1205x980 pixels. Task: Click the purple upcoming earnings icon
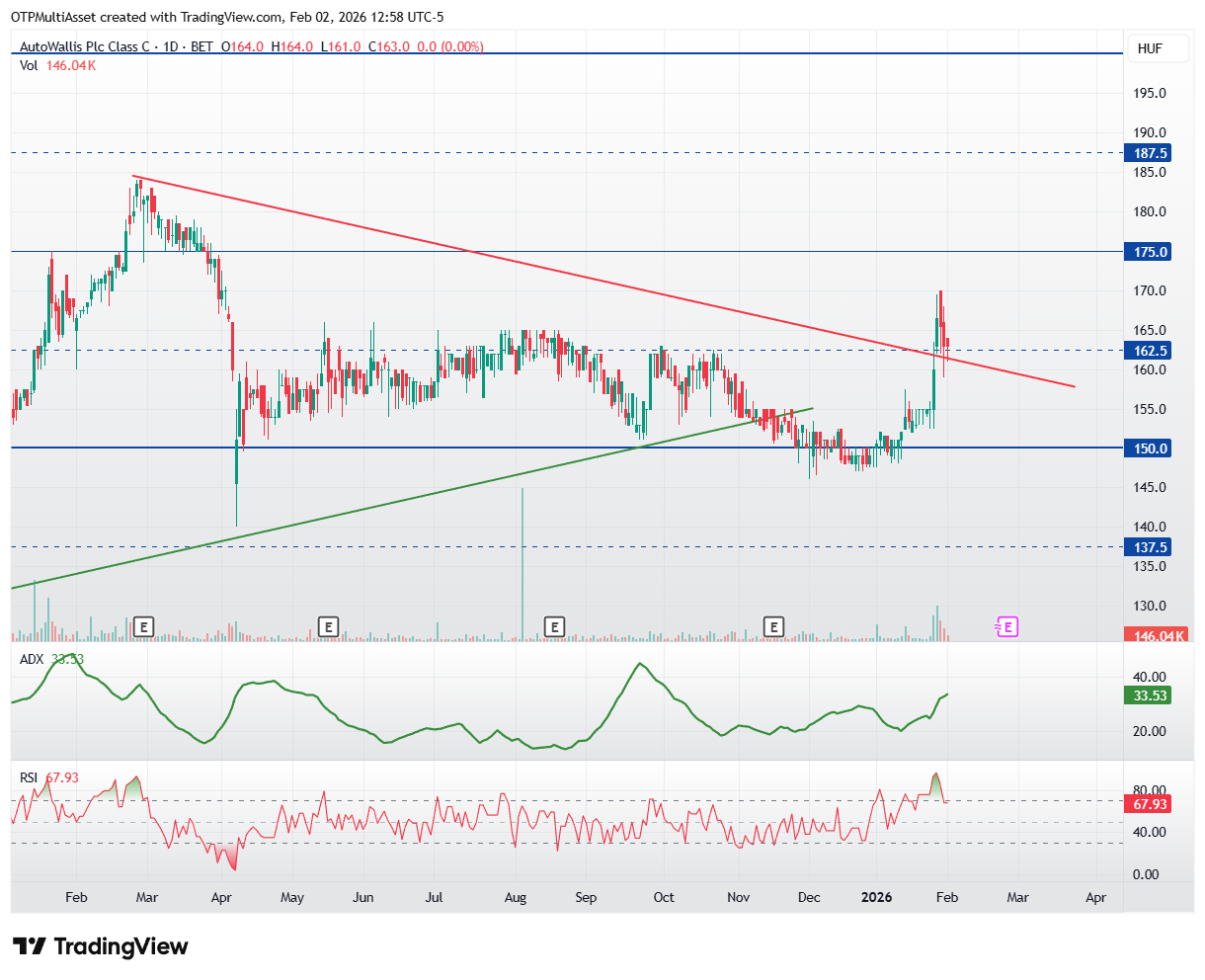(x=1006, y=626)
